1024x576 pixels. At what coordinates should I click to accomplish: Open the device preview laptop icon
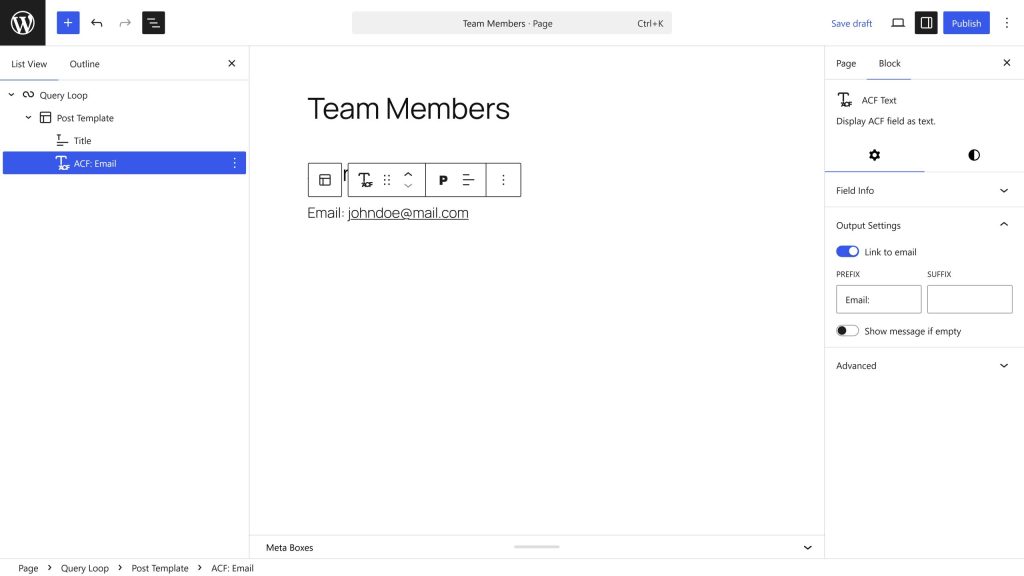click(x=898, y=23)
